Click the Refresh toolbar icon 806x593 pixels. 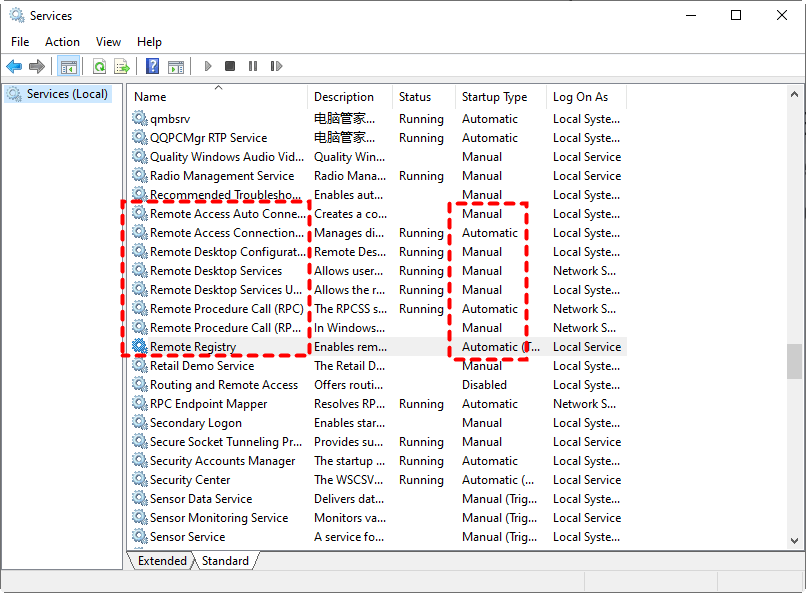tap(99, 66)
